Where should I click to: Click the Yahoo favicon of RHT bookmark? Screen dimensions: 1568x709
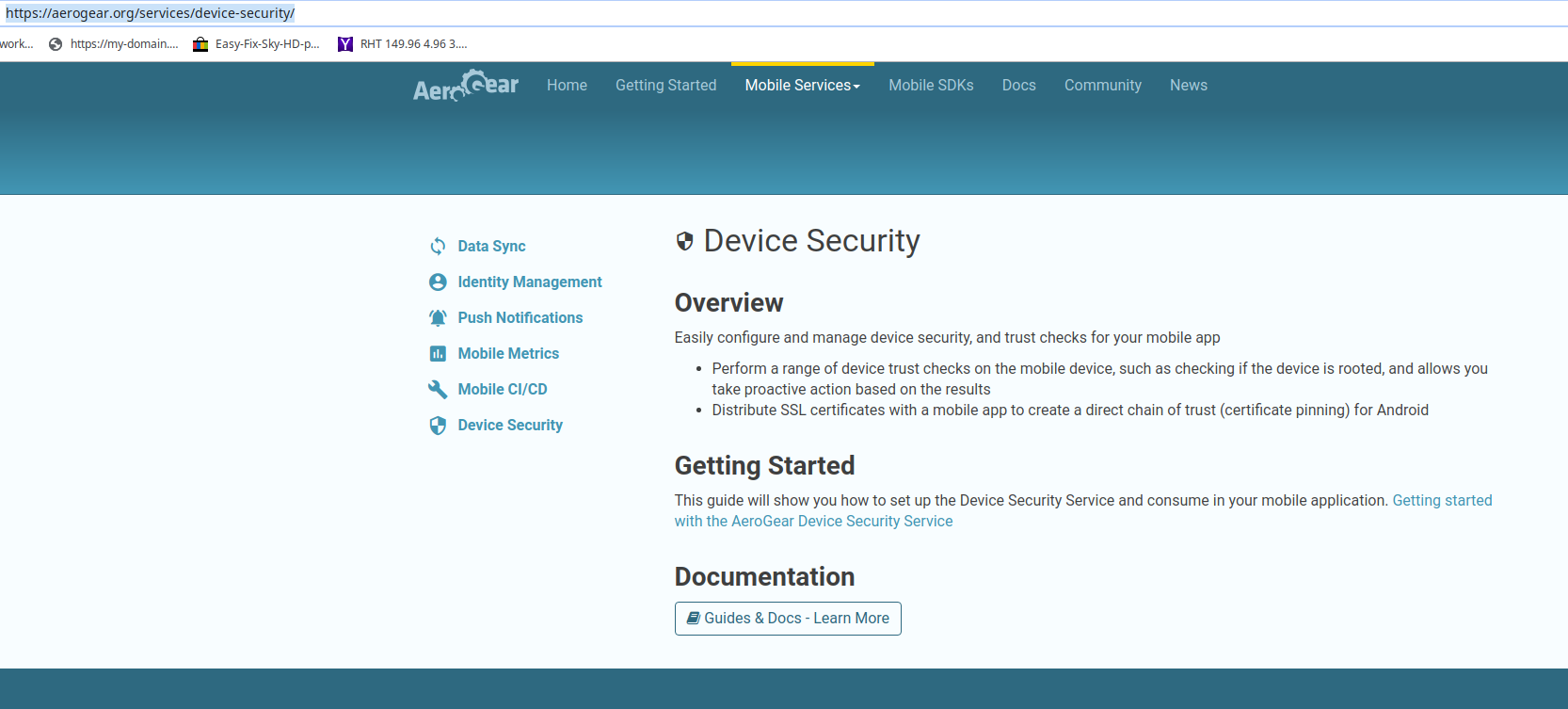tap(345, 44)
